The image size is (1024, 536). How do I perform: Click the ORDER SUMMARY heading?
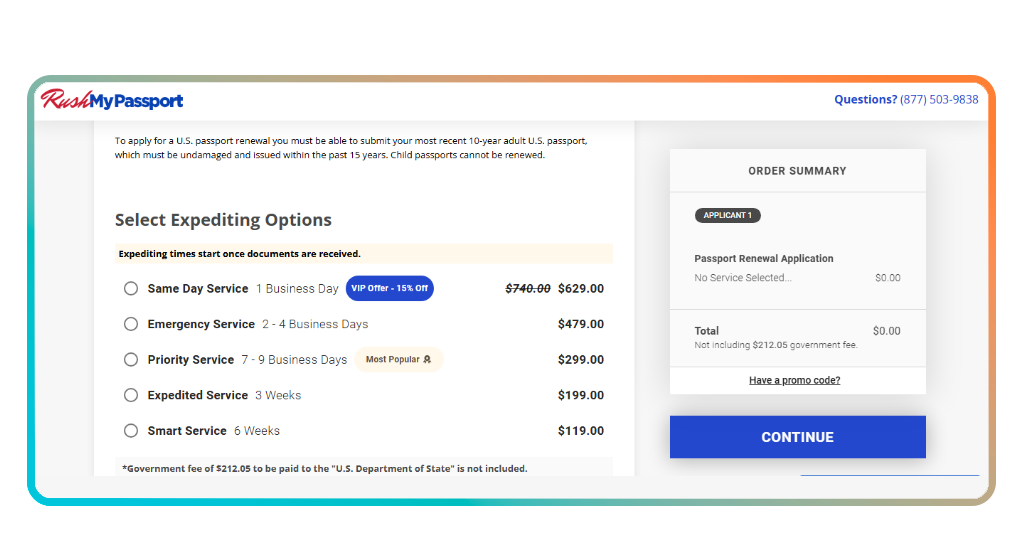point(797,171)
